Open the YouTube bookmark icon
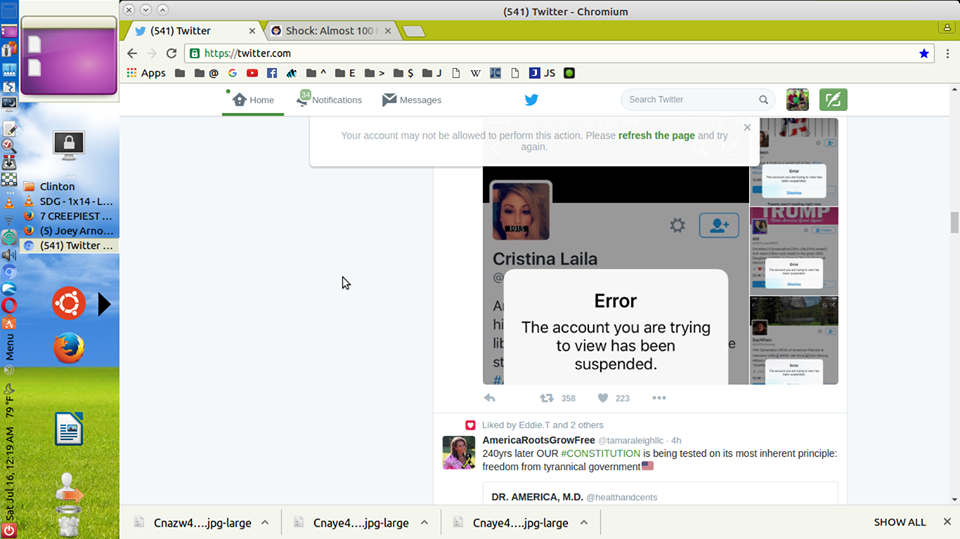The width and height of the screenshot is (960, 539). [252, 73]
